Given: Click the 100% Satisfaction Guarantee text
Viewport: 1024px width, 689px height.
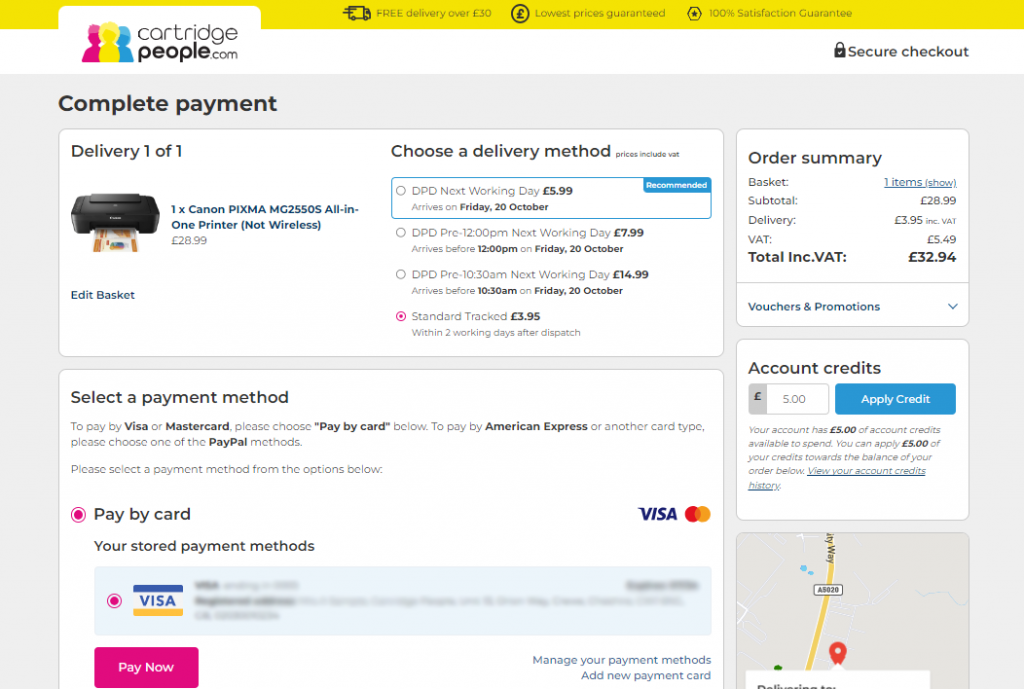Looking at the screenshot, I should click(780, 13).
